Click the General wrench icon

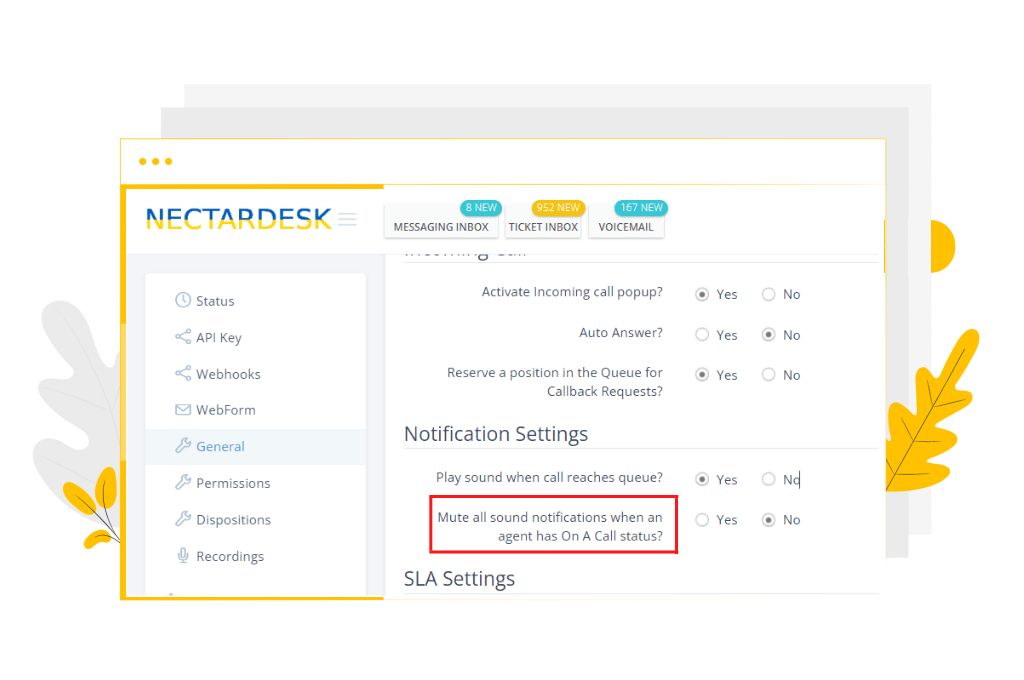click(183, 446)
